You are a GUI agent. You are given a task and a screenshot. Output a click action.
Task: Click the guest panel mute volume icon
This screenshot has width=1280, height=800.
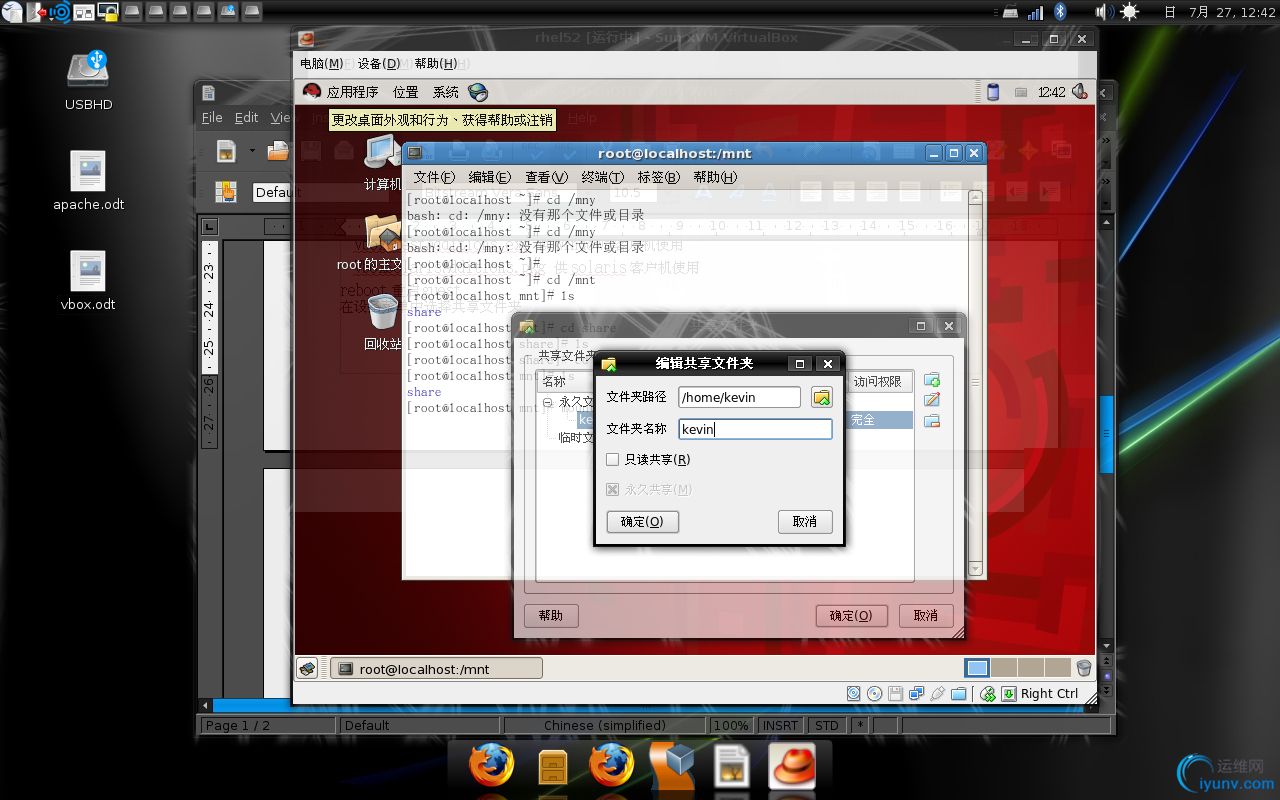[x=1080, y=92]
